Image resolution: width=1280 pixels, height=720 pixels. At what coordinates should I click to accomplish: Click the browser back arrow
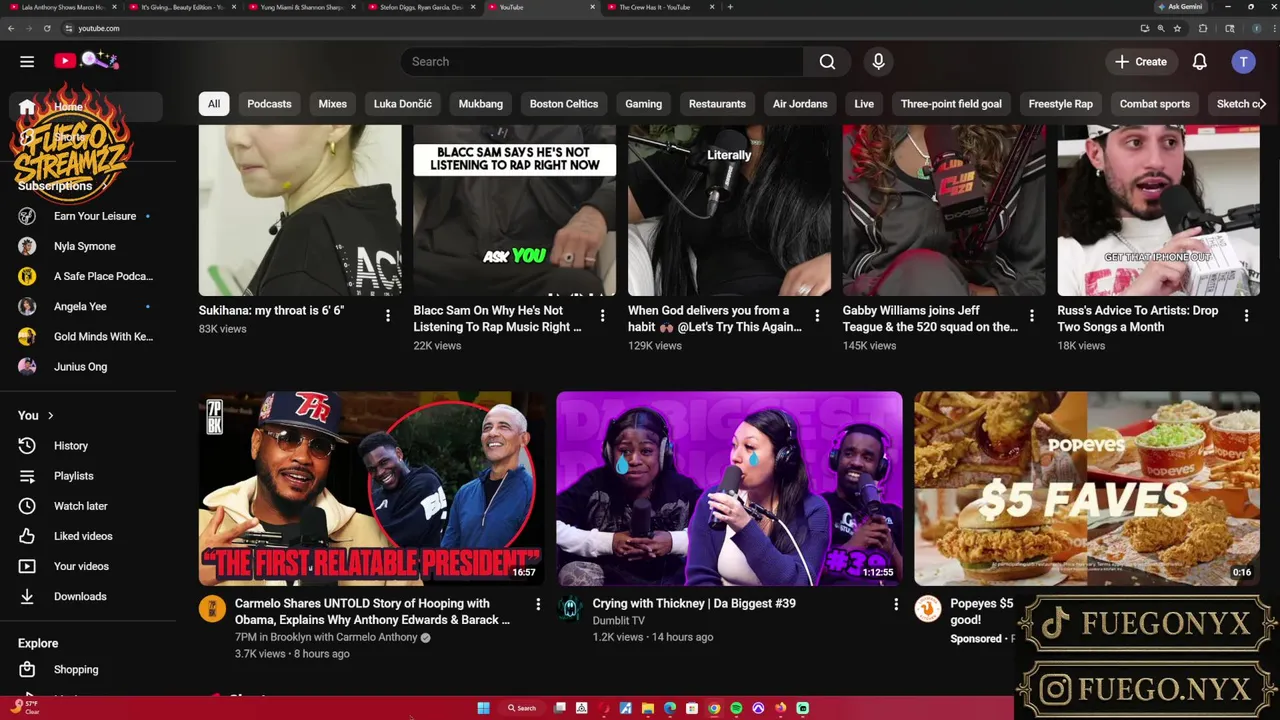click(11, 28)
